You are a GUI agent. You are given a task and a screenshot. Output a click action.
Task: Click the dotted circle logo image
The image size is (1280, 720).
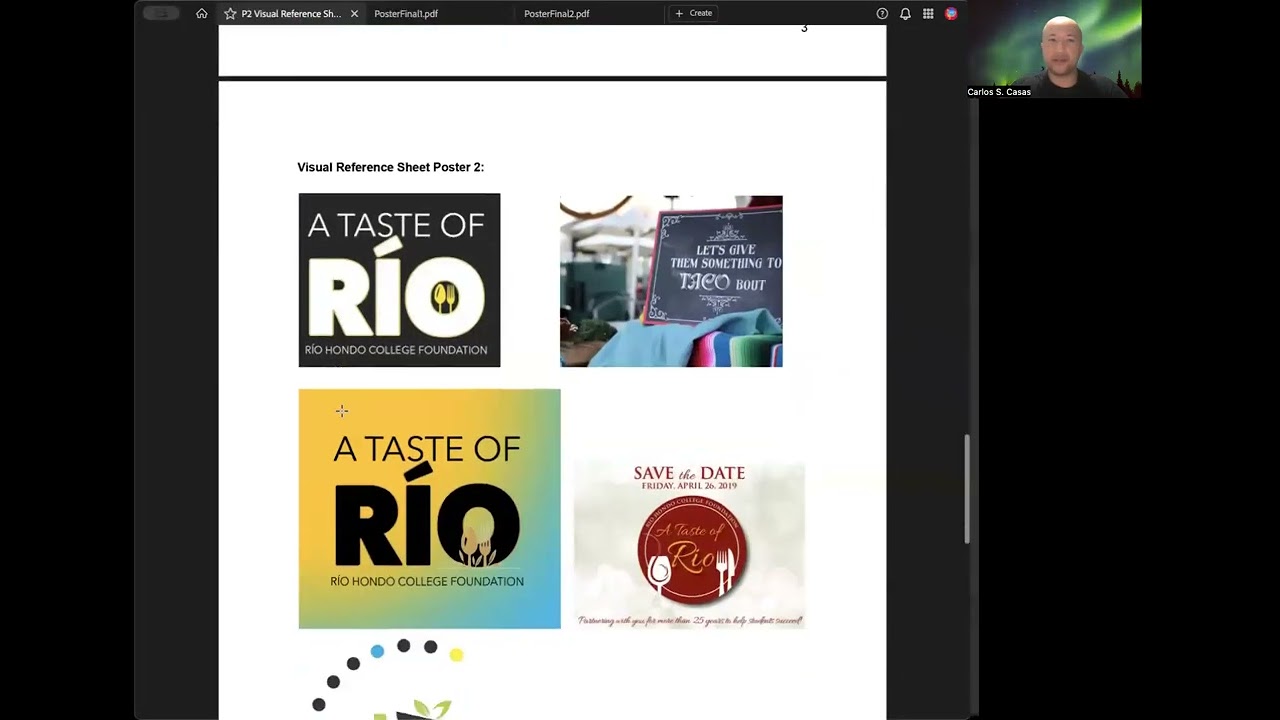pos(388,679)
